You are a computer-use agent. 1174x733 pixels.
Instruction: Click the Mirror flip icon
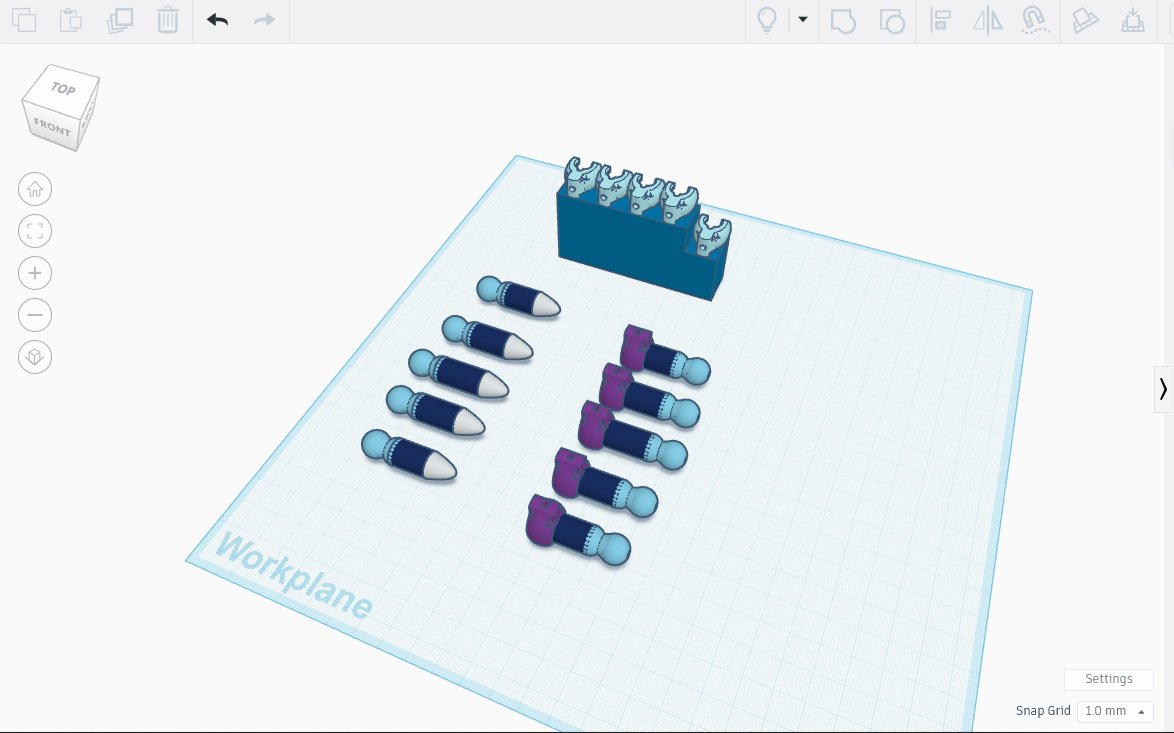point(988,20)
